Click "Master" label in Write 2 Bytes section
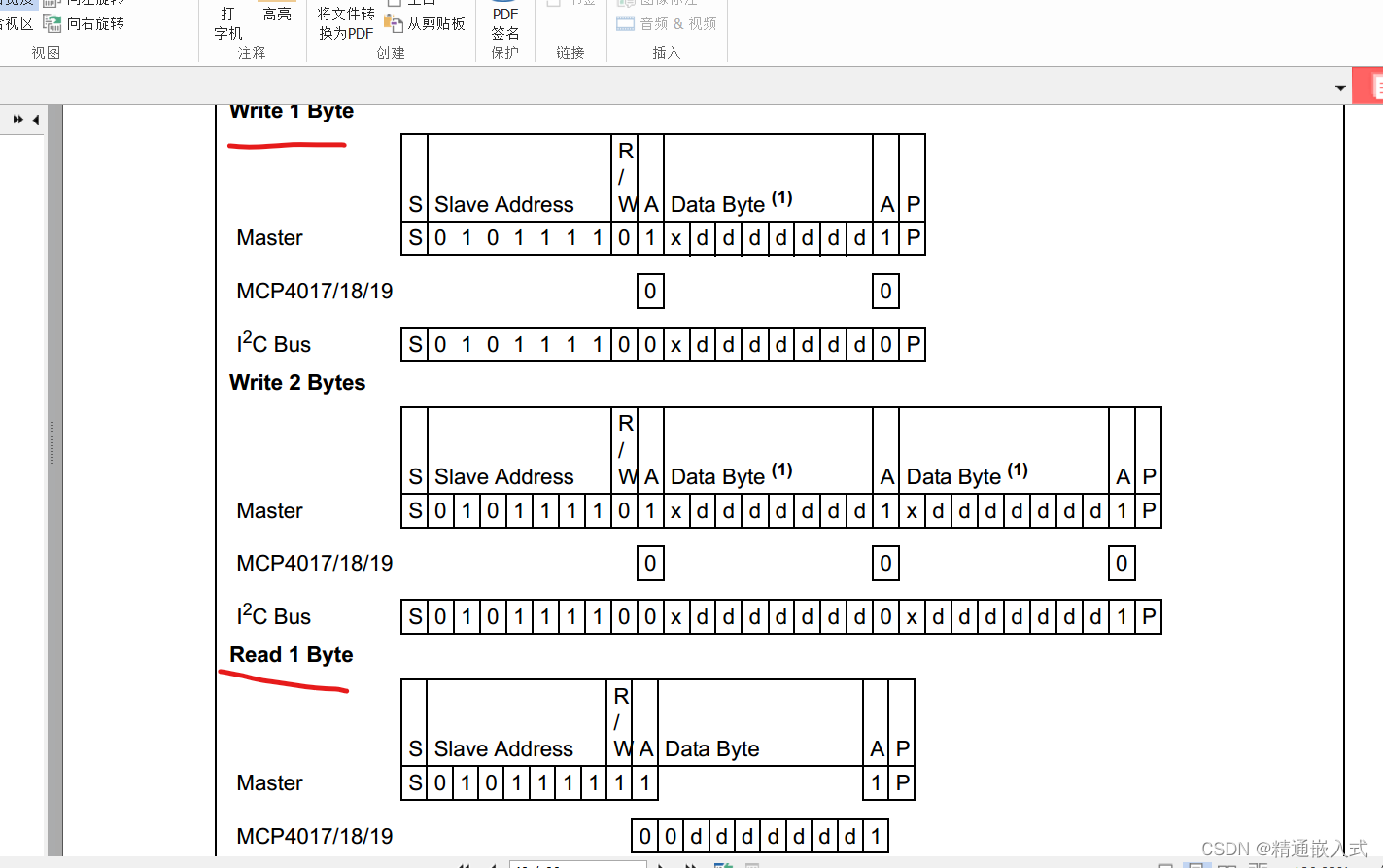This screenshot has width=1383, height=868. click(270, 511)
